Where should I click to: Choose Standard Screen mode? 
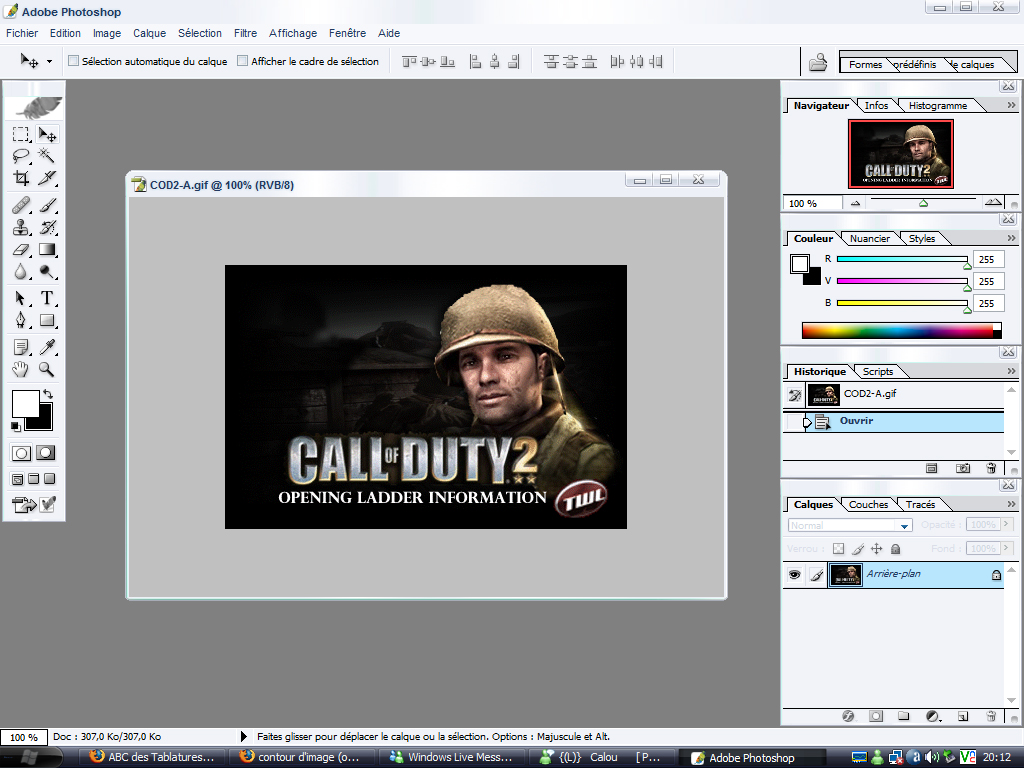coord(18,479)
